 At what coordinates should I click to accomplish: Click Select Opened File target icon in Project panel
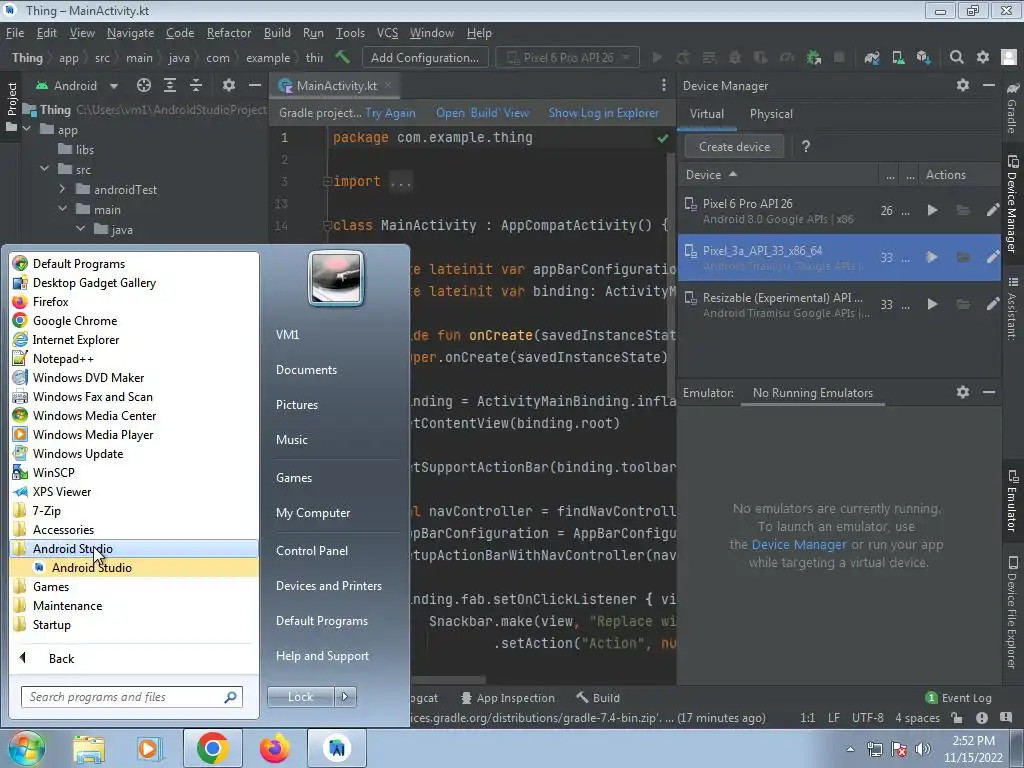144,86
